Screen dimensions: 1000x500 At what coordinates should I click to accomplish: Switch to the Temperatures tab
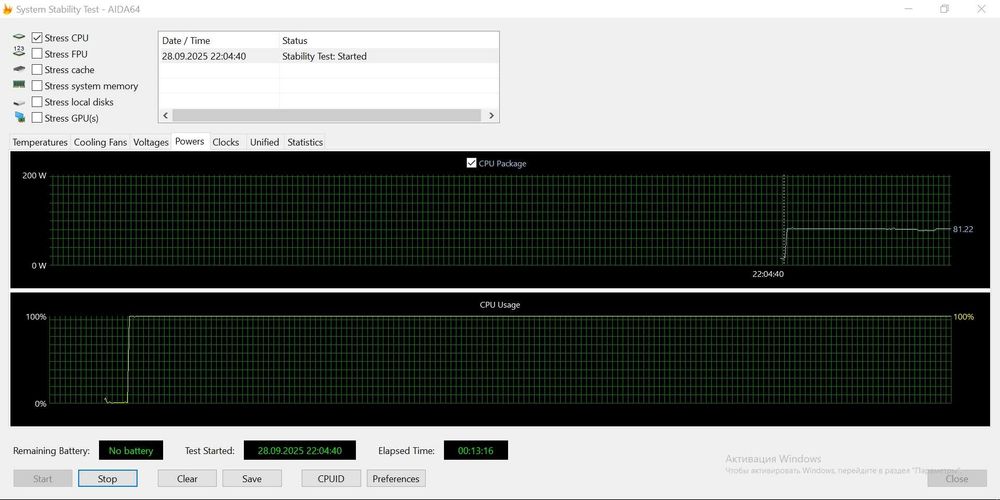point(40,142)
